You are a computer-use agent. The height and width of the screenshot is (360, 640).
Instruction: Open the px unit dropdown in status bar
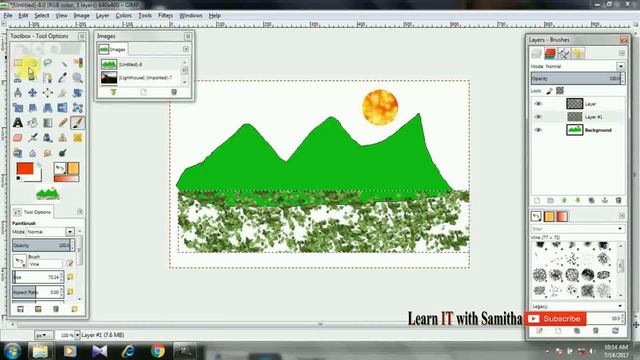[44, 335]
